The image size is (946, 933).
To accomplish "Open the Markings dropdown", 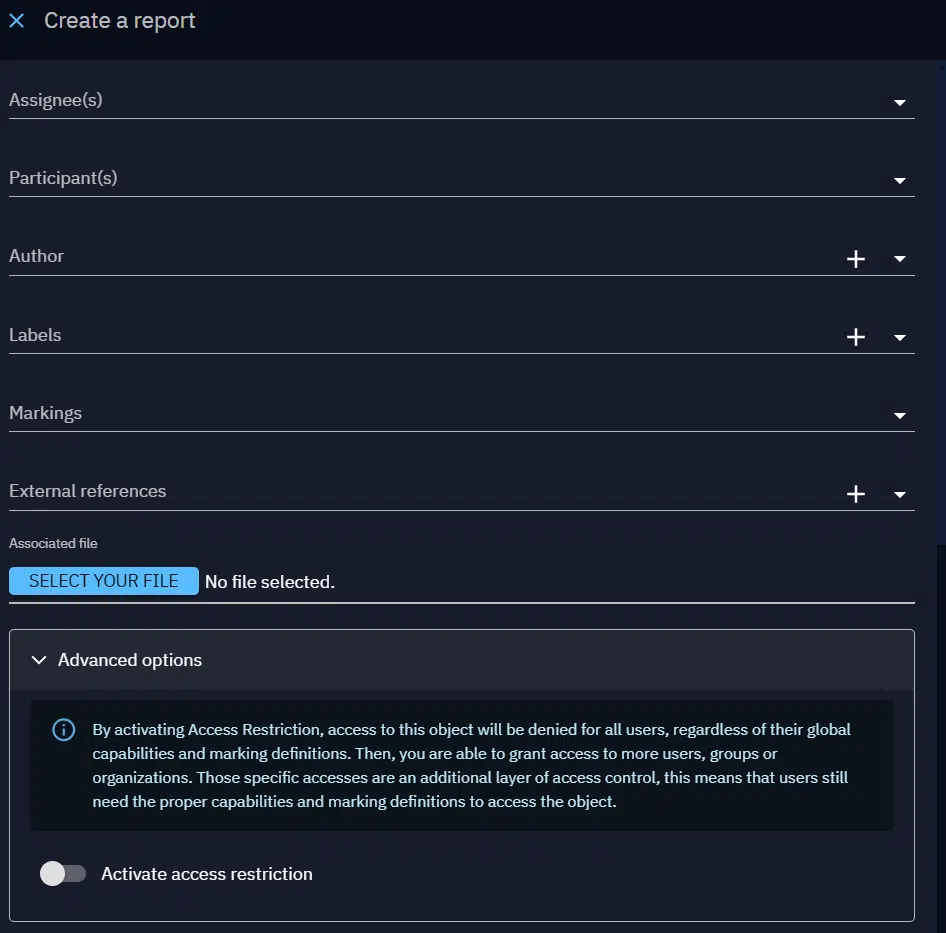I will click(x=899, y=415).
